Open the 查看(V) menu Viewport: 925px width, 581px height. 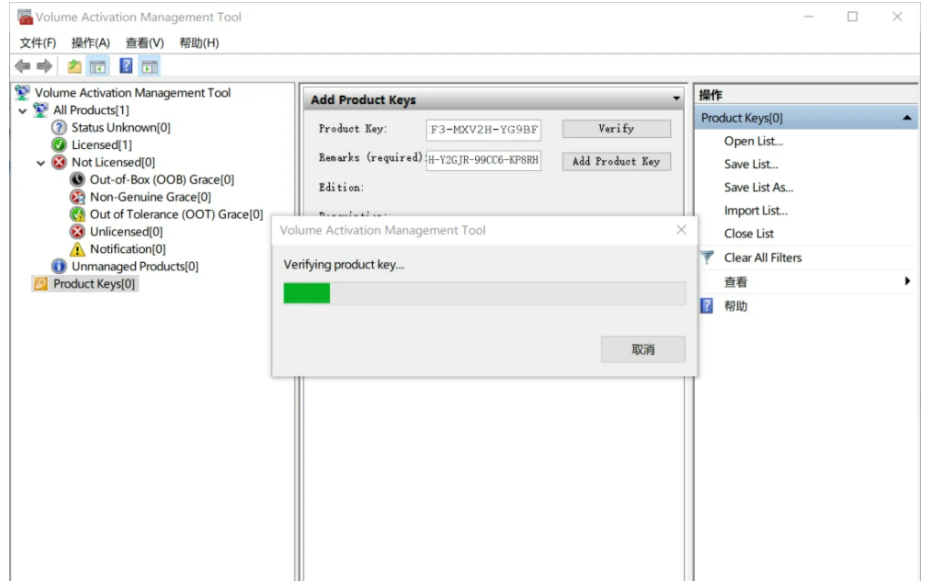(145, 43)
